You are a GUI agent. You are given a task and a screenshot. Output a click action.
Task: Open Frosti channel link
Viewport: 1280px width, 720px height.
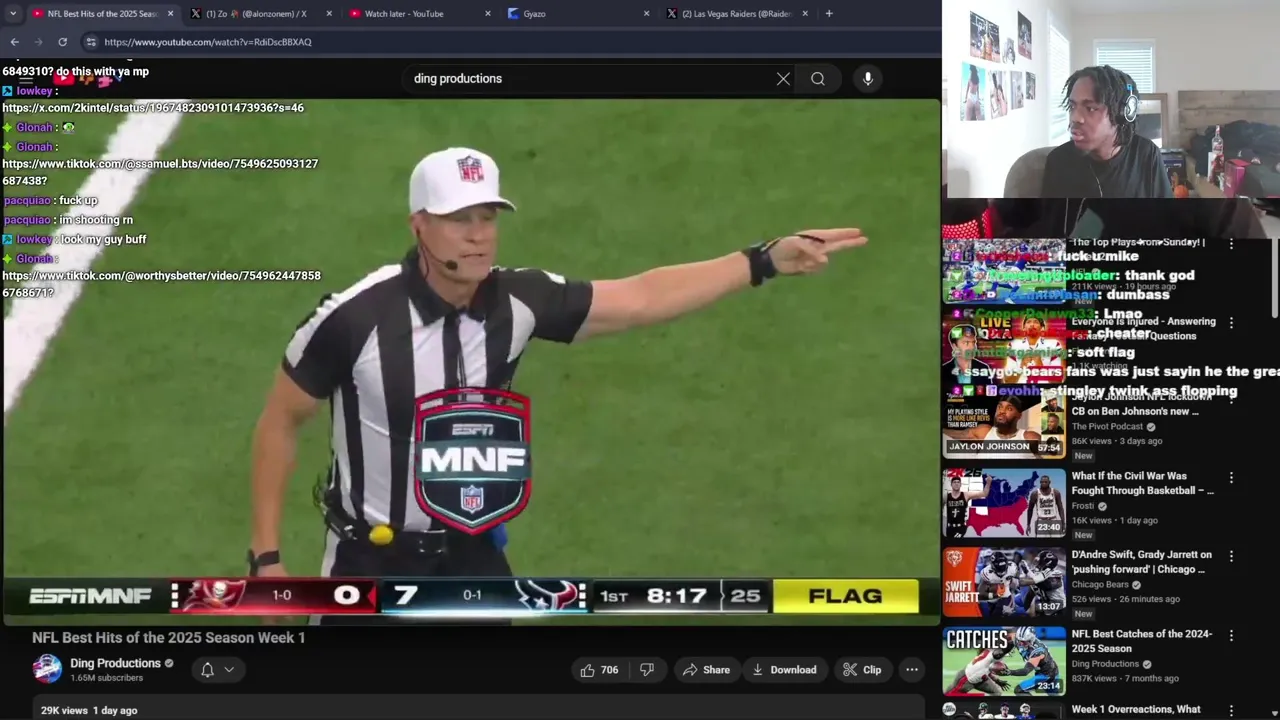coord(1083,506)
